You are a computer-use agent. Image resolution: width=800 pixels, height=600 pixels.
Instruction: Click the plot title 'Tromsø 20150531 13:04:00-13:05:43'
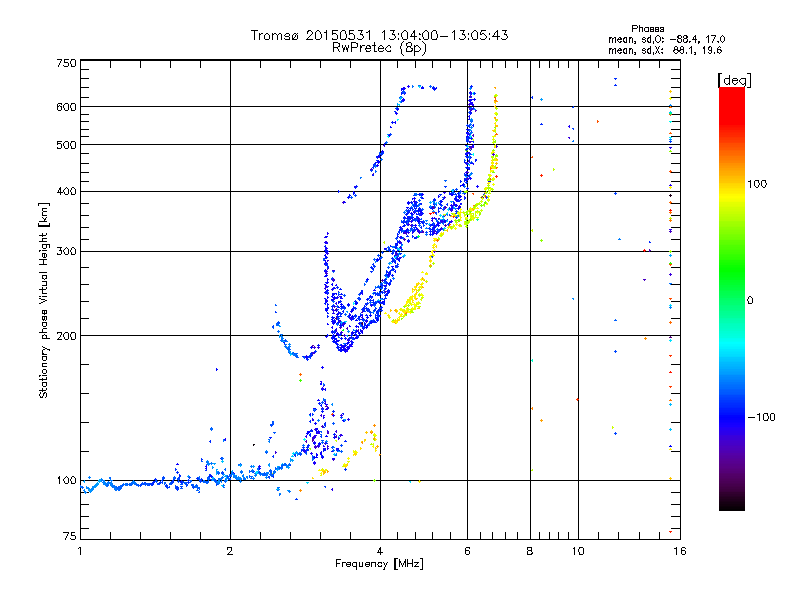point(379,35)
